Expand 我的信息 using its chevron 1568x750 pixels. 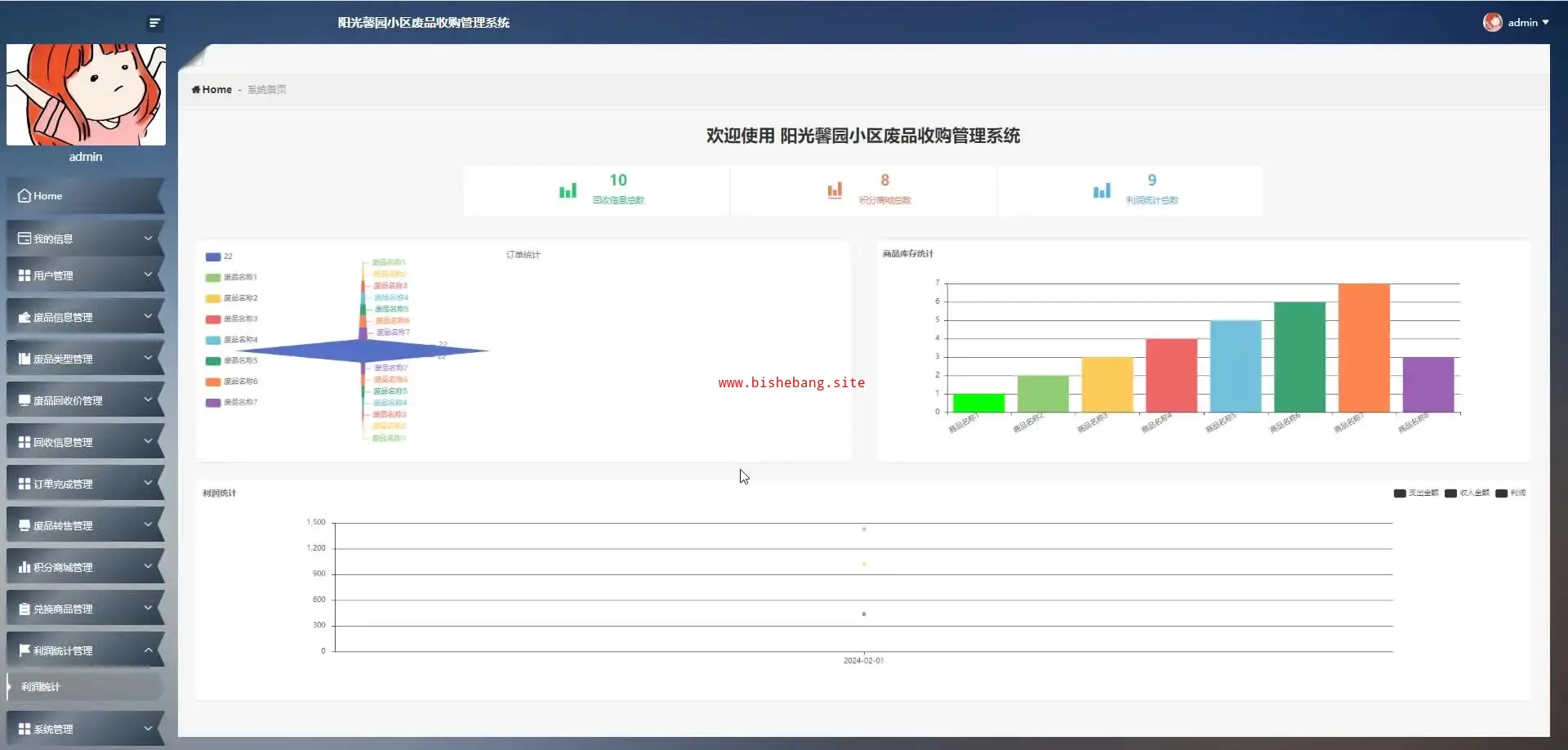148,239
